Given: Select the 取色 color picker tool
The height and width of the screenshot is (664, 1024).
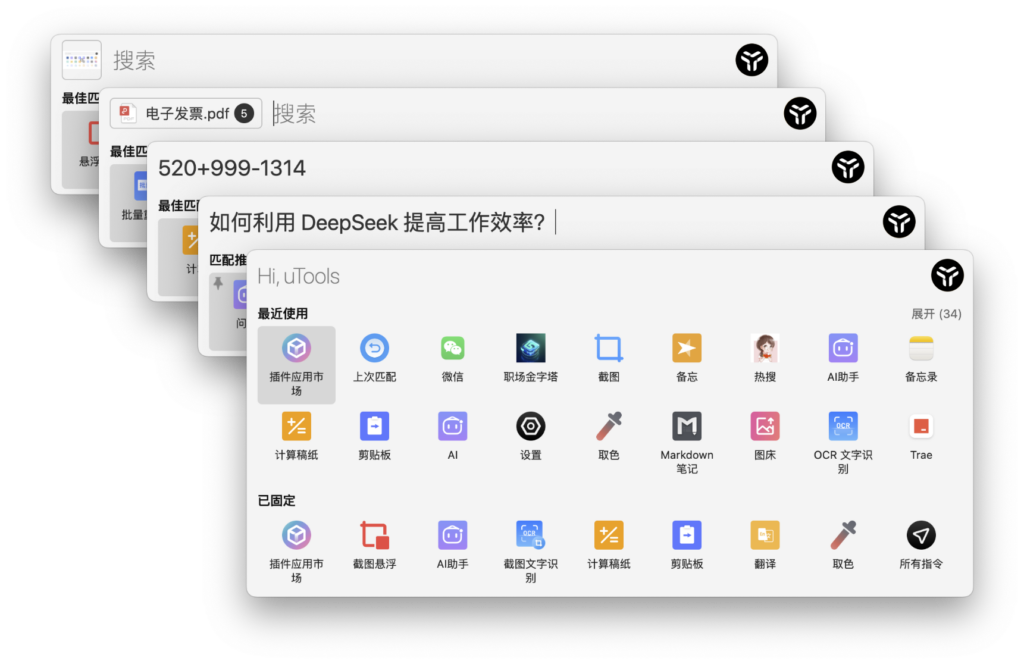Looking at the screenshot, I should 608,427.
